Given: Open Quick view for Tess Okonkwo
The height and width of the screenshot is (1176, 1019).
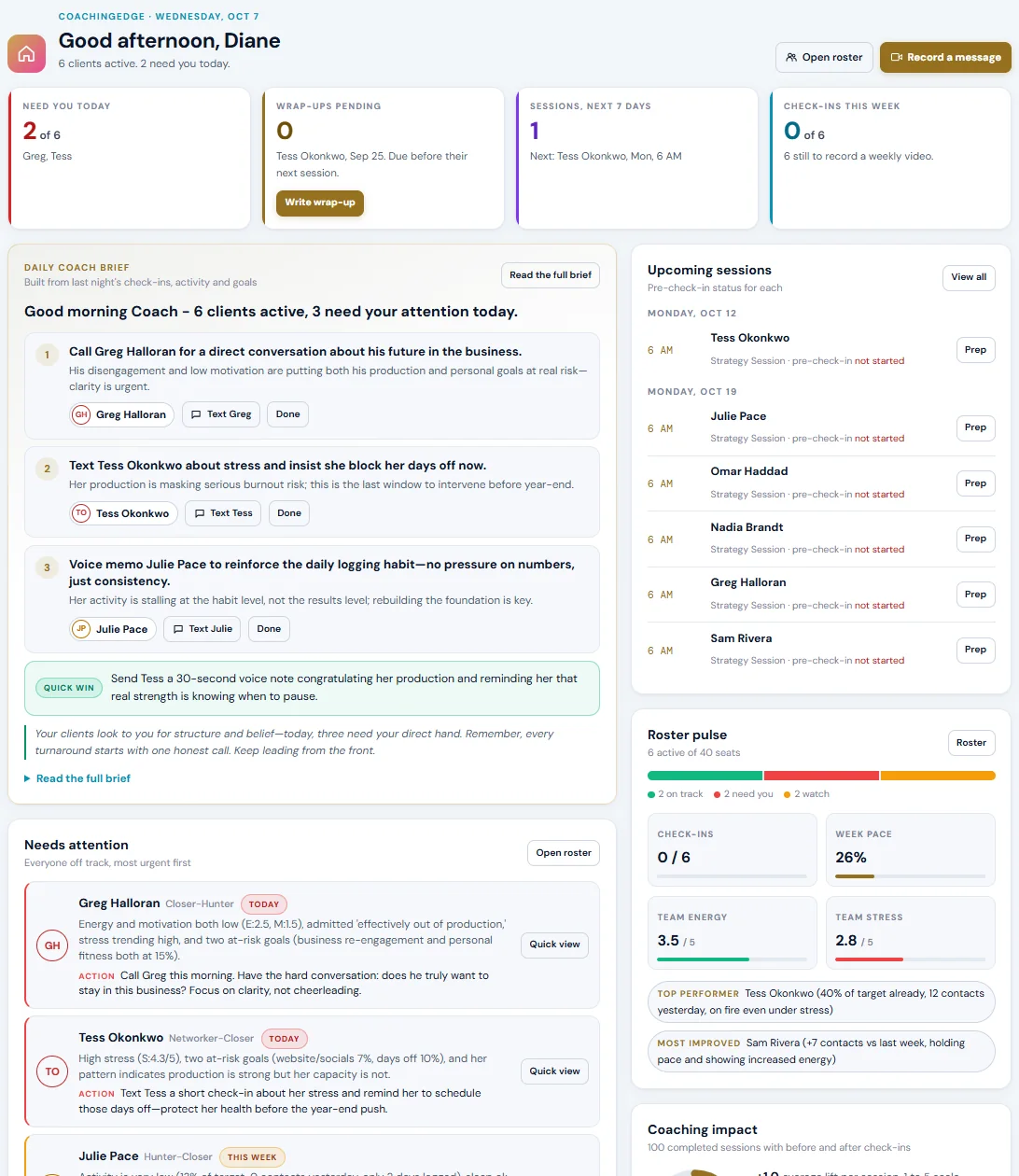Looking at the screenshot, I should tap(554, 1071).
